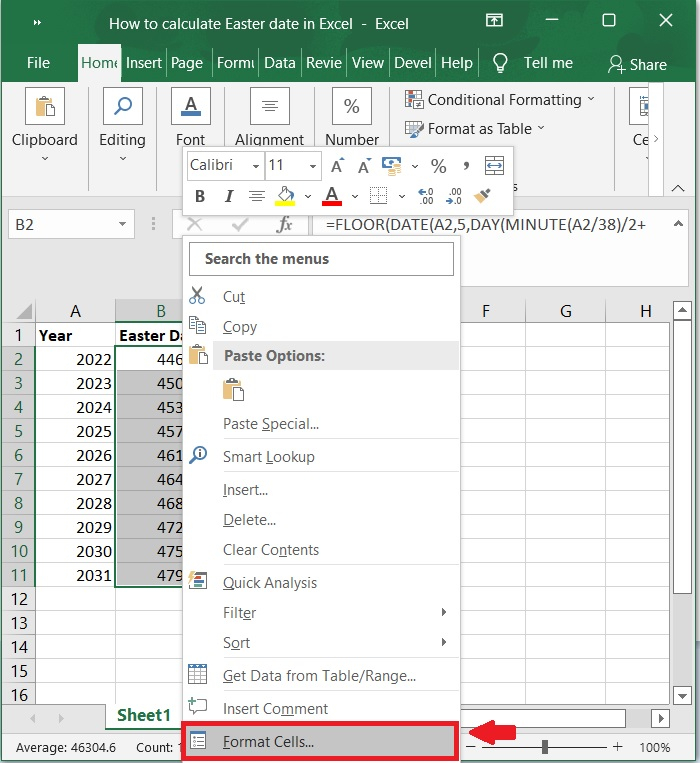Viewport: 700px width, 763px height.
Task: Expand Borders dropdown arrow
Action: point(402,197)
